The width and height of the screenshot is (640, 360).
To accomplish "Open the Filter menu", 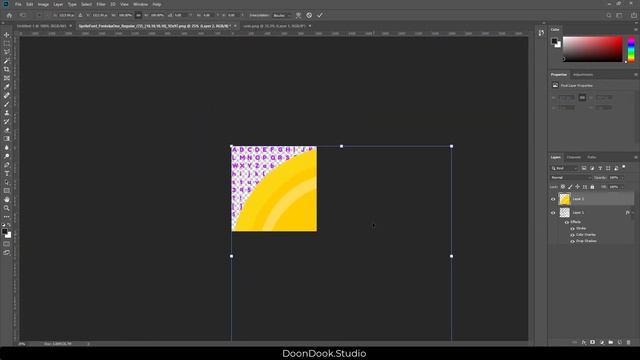I will 101,4.
